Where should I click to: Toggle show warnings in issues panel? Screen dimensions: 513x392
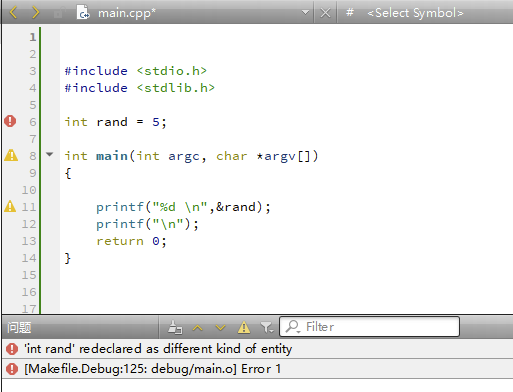click(244, 327)
